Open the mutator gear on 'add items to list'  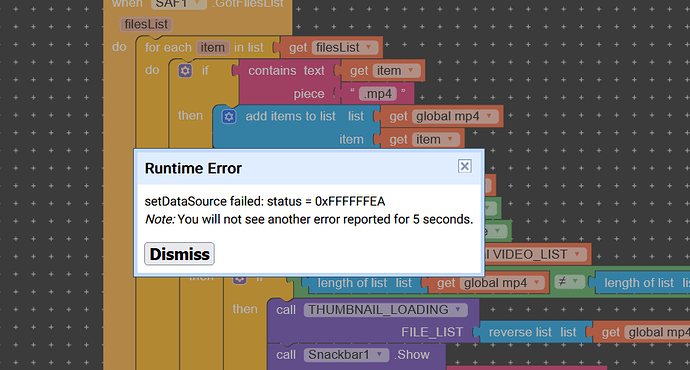[228, 117]
